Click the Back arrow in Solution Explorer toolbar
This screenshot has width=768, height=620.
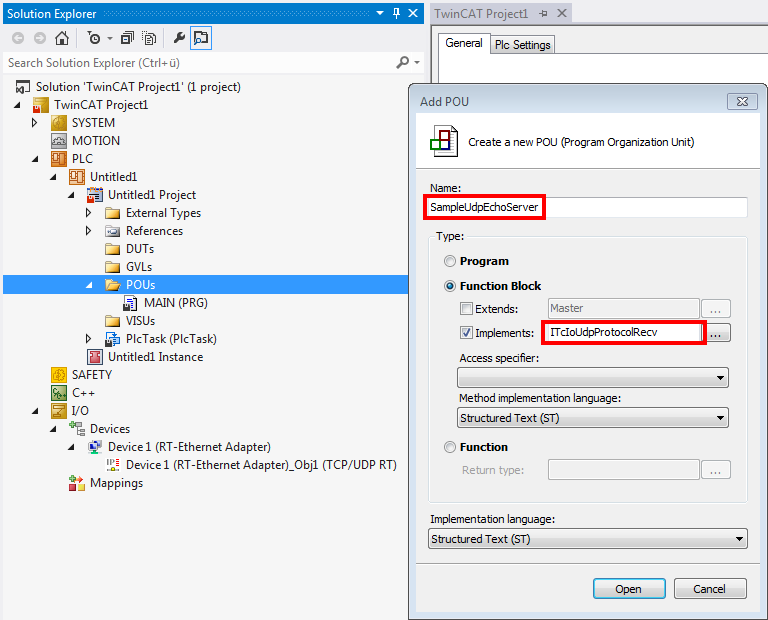[18, 38]
